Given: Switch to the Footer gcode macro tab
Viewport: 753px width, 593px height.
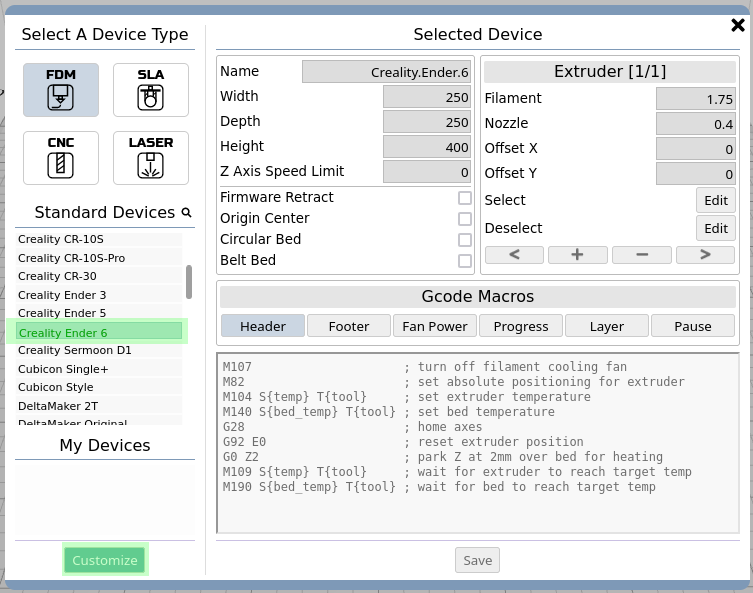Looking at the screenshot, I should [349, 326].
